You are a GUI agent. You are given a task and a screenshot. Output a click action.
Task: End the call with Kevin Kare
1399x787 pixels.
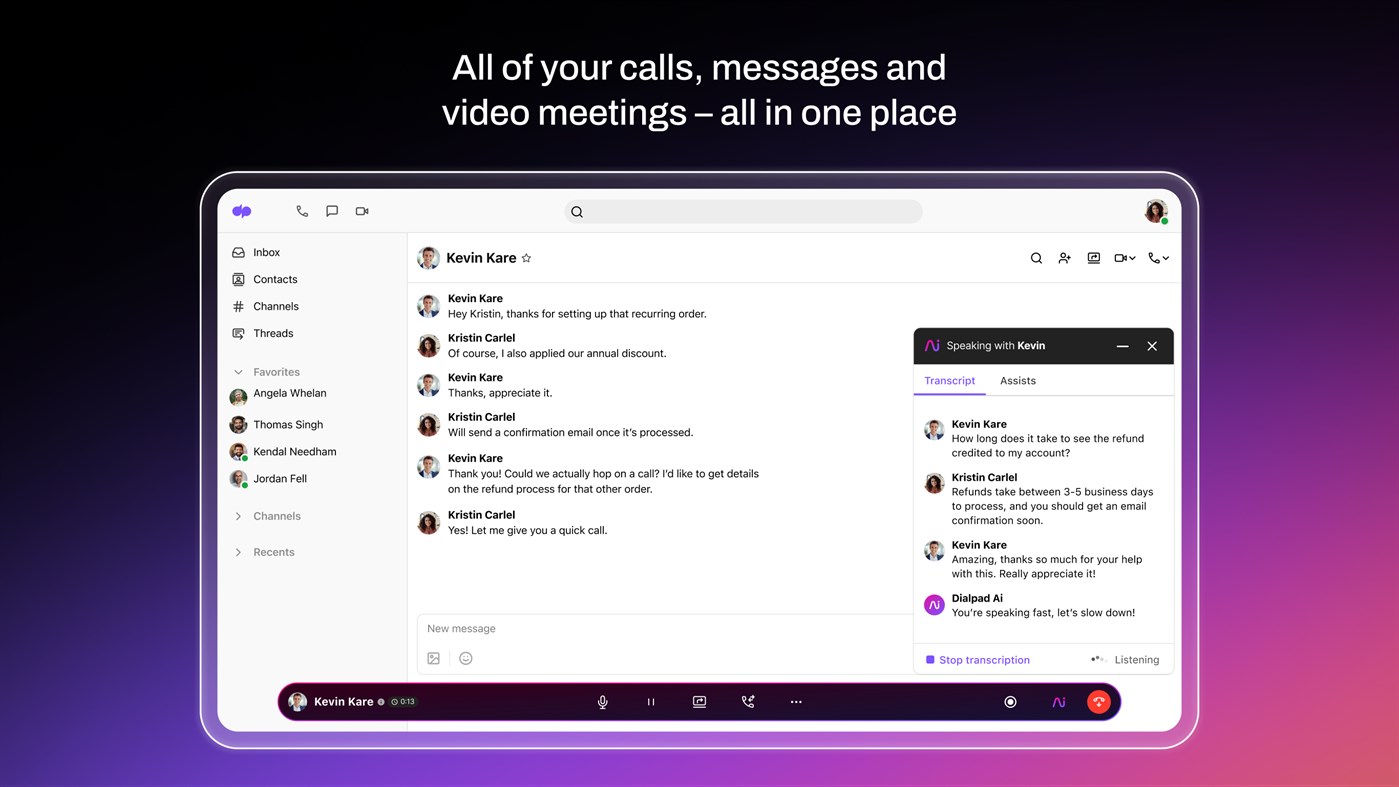pos(1098,701)
